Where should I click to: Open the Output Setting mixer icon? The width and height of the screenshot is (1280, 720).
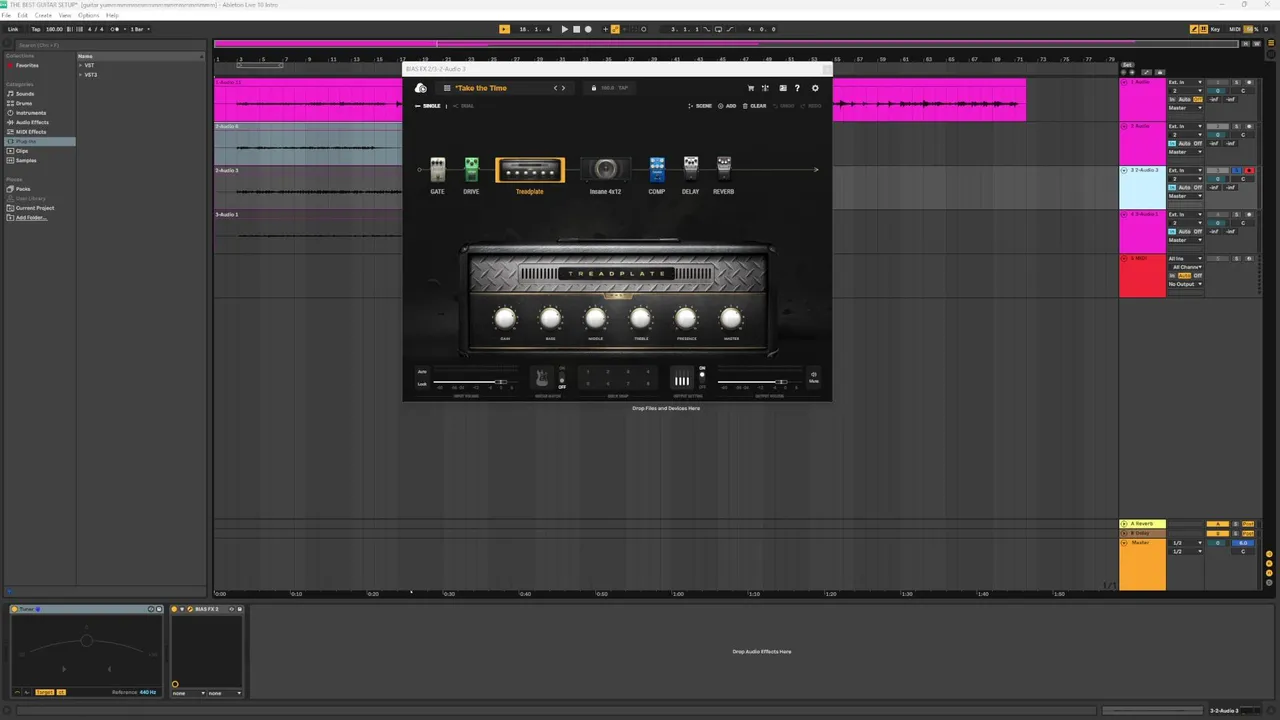[682, 377]
